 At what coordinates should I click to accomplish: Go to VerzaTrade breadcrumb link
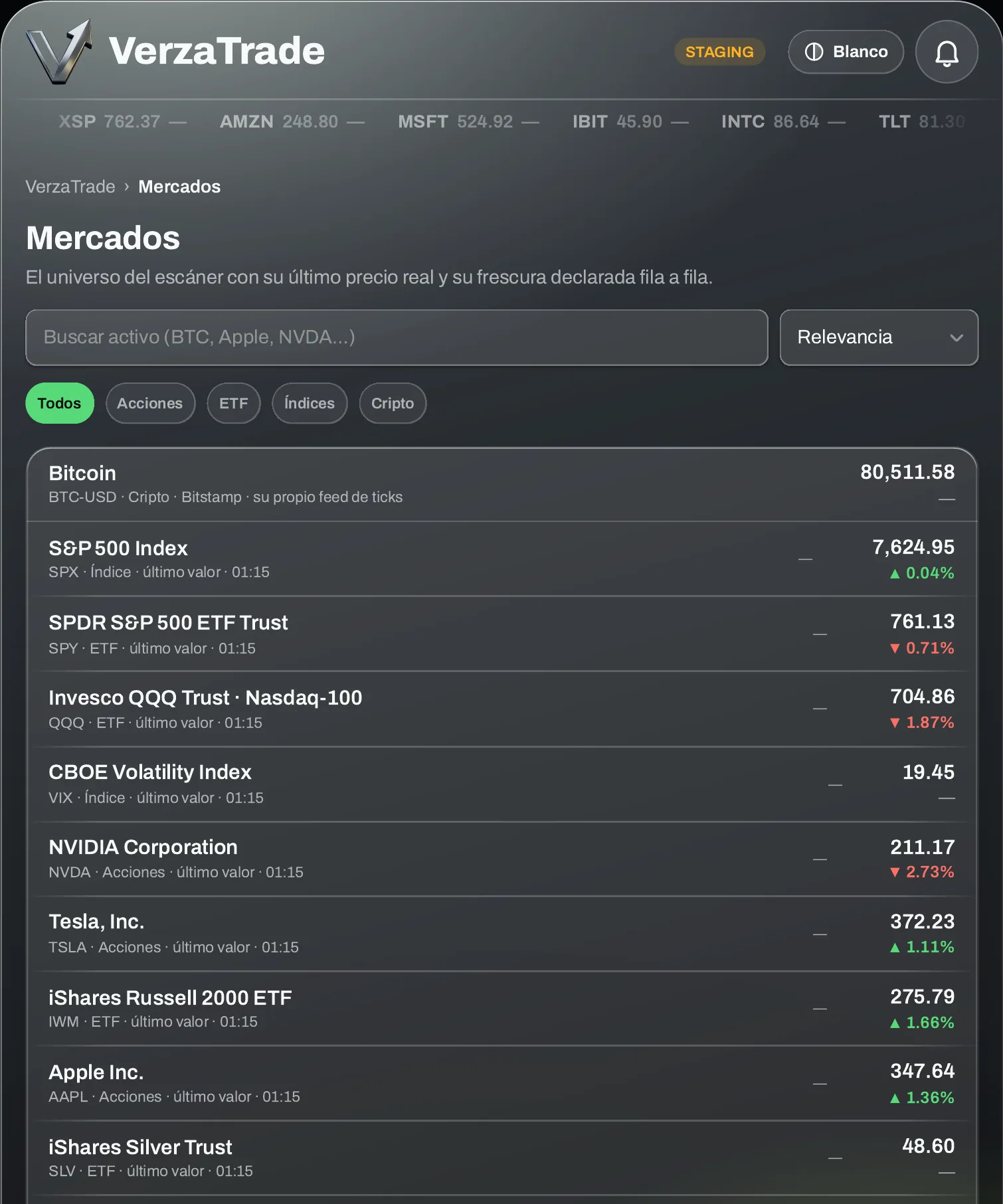(x=70, y=187)
